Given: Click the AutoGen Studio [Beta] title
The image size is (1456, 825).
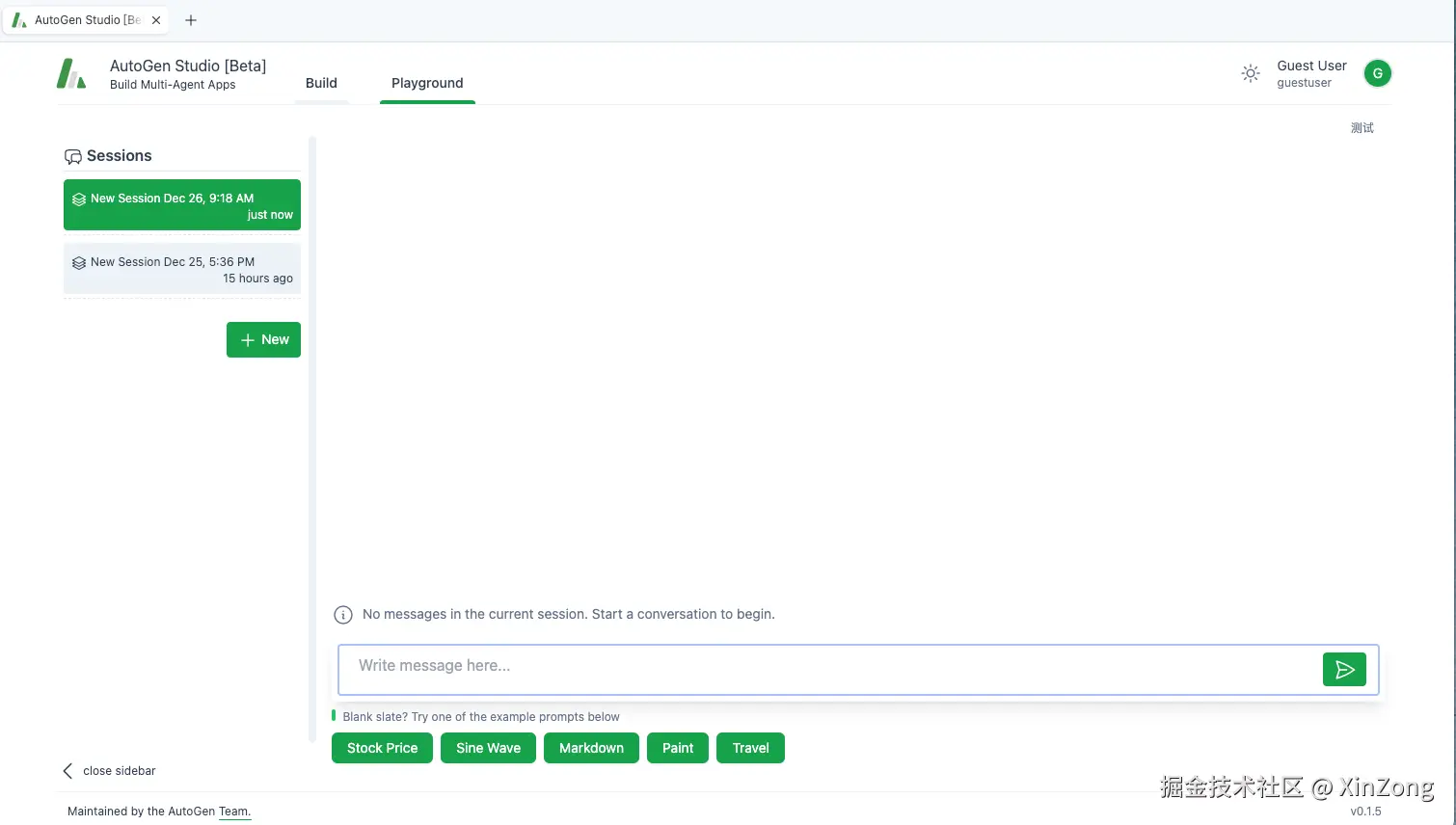Looking at the screenshot, I should point(188,66).
